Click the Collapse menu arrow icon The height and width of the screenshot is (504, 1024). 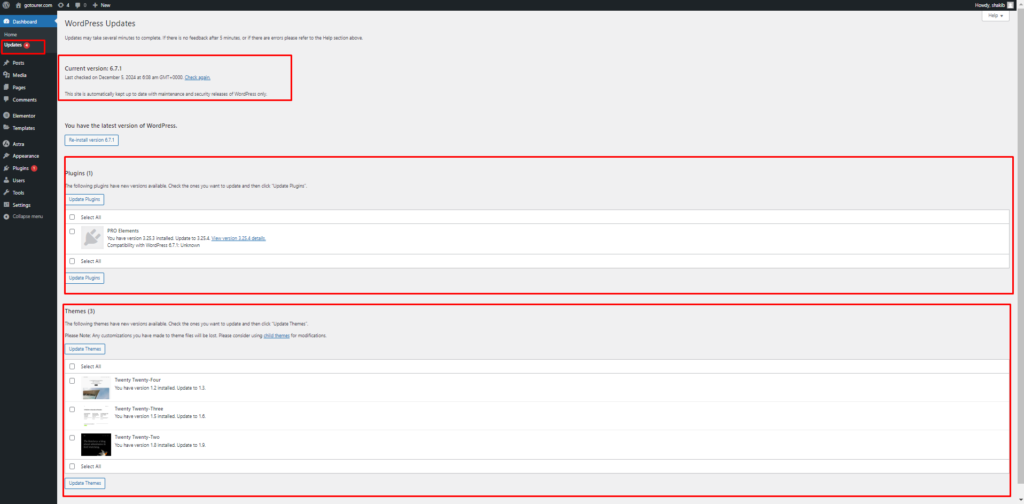(7, 216)
